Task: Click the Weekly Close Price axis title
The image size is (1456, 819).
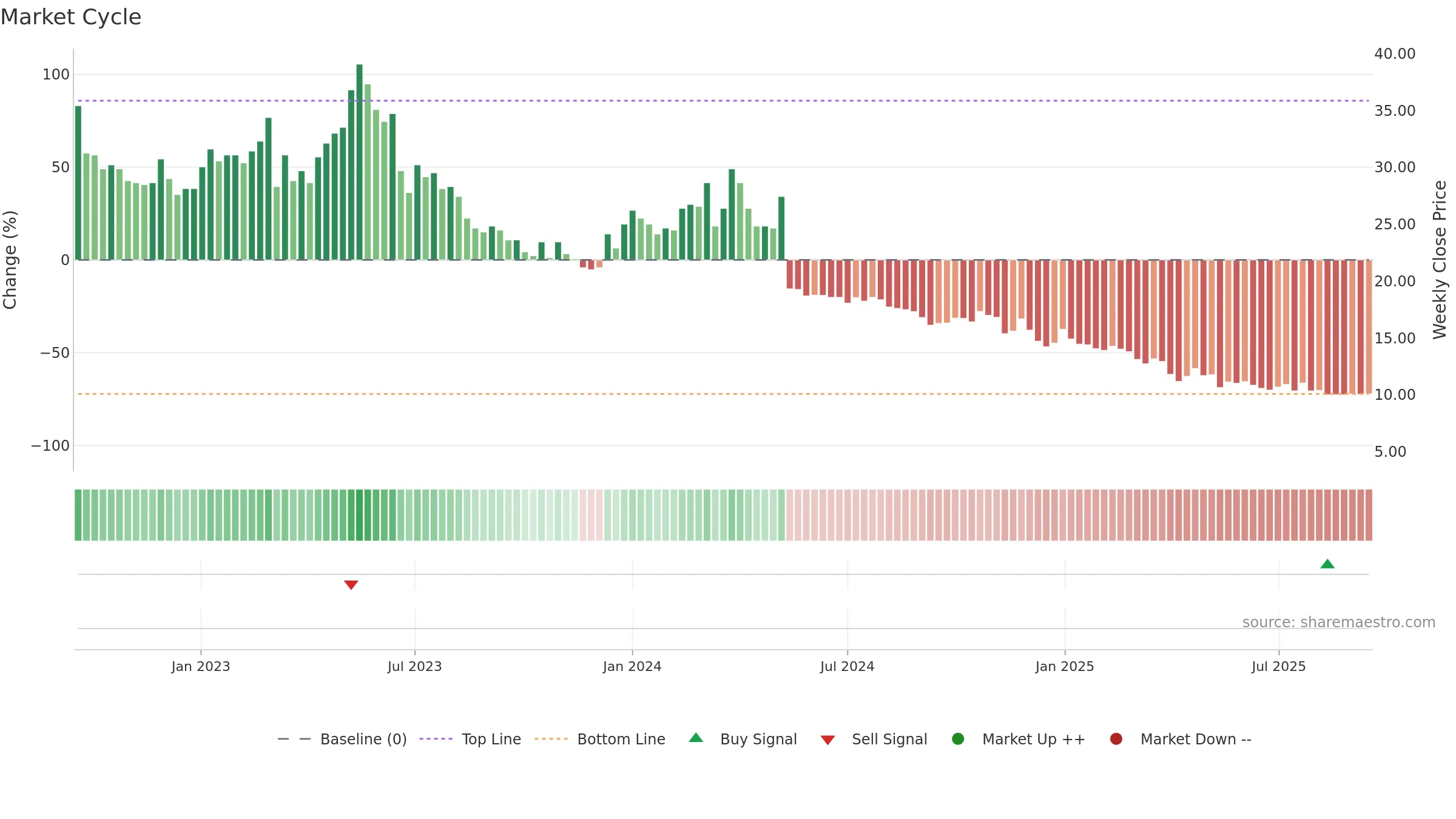Action: pos(1440,260)
